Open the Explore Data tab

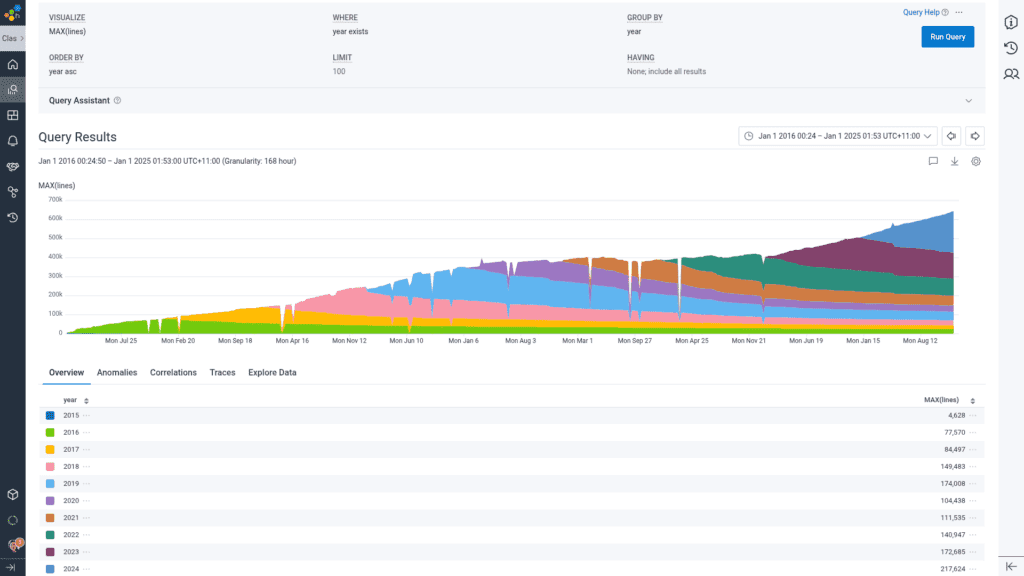pyautogui.click(x=272, y=373)
